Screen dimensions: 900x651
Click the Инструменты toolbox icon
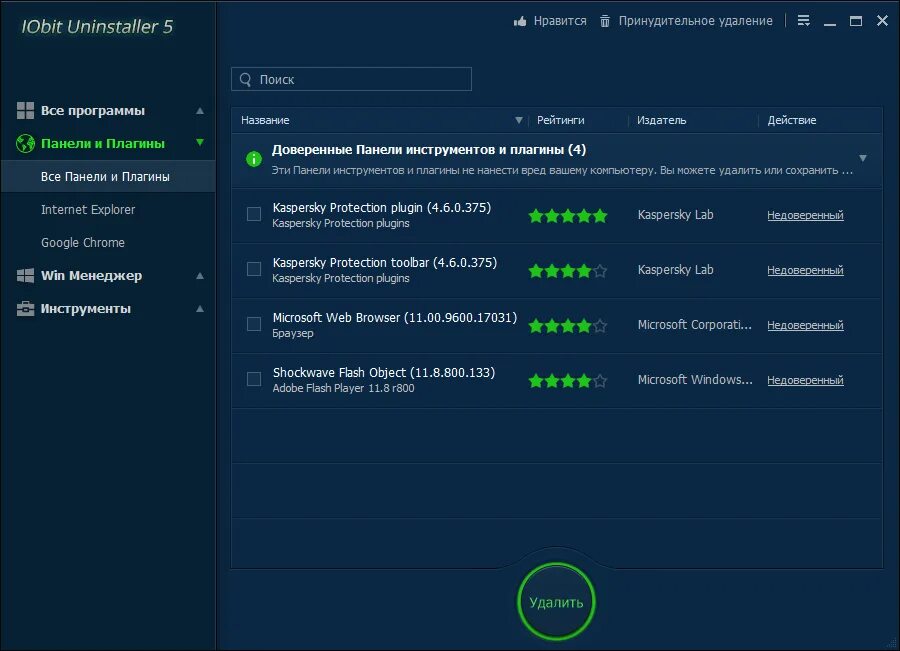[x=25, y=309]
